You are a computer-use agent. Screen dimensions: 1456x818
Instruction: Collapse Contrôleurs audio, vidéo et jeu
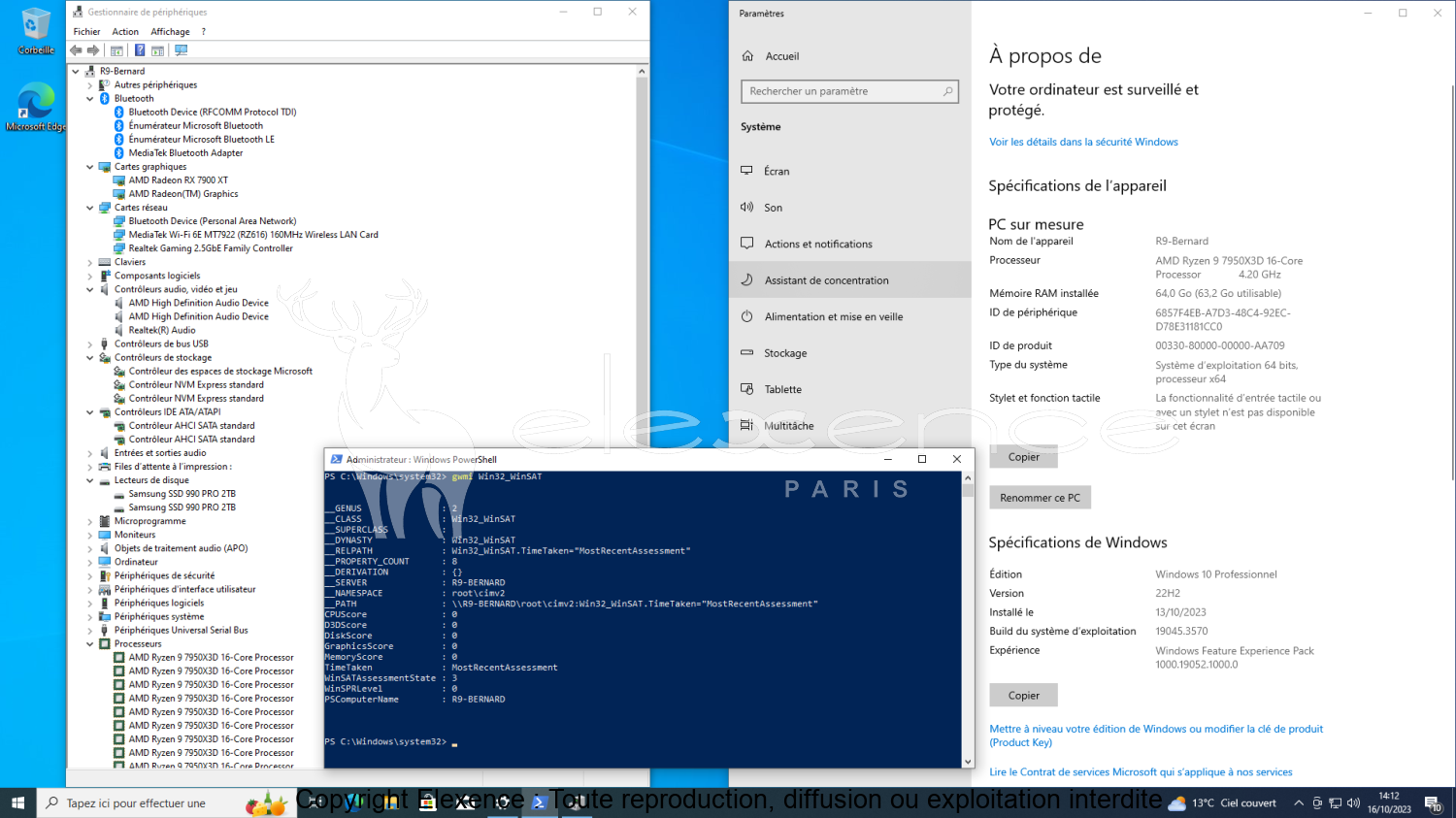pos(90,289)
